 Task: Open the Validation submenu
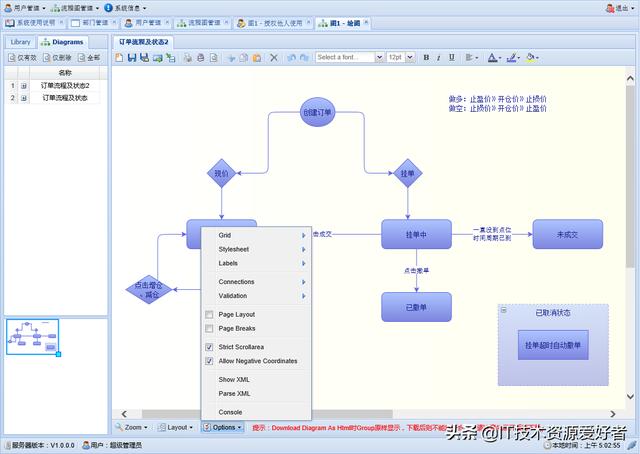pos(256,296)
